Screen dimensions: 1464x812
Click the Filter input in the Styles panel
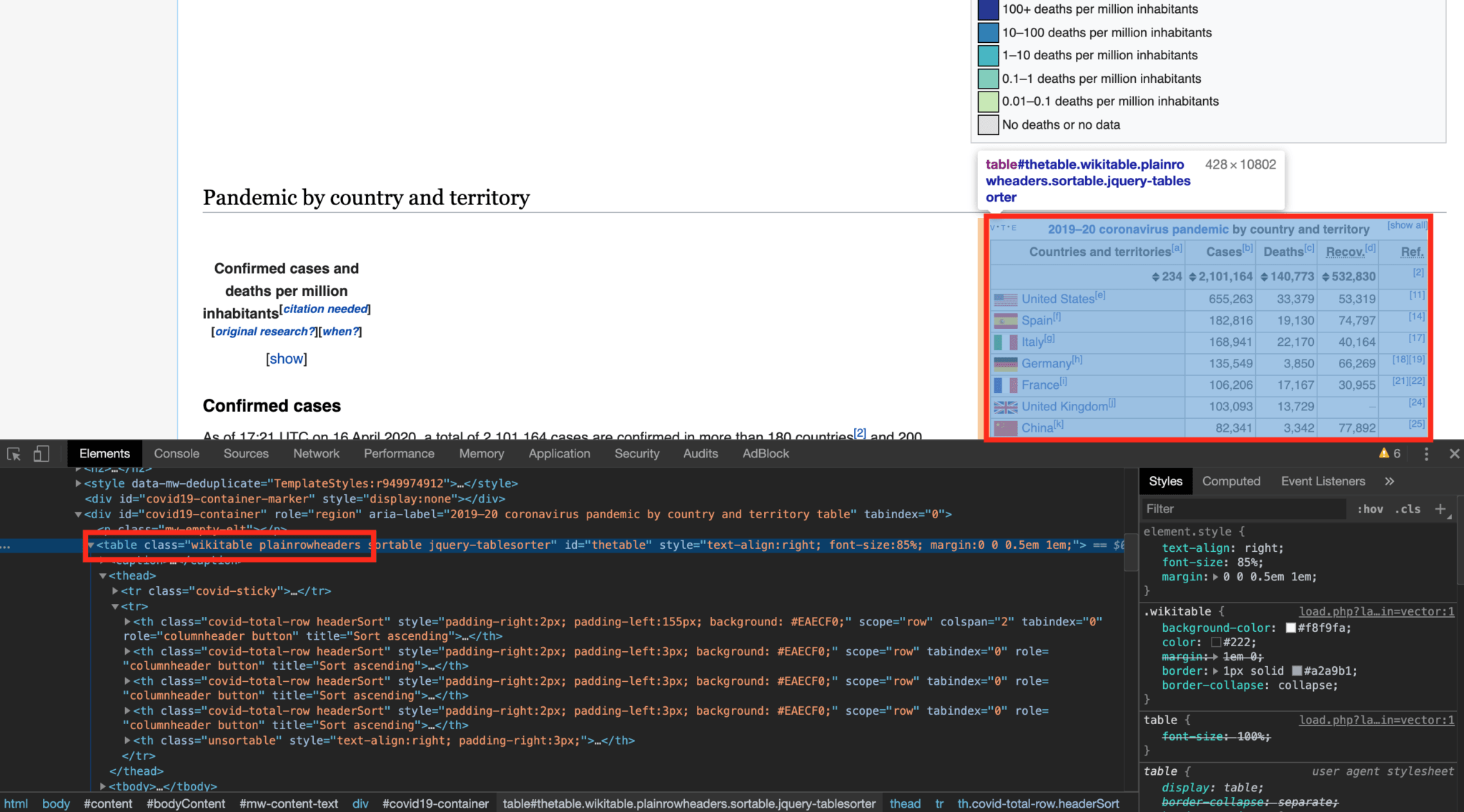[x=1244, y=509]
